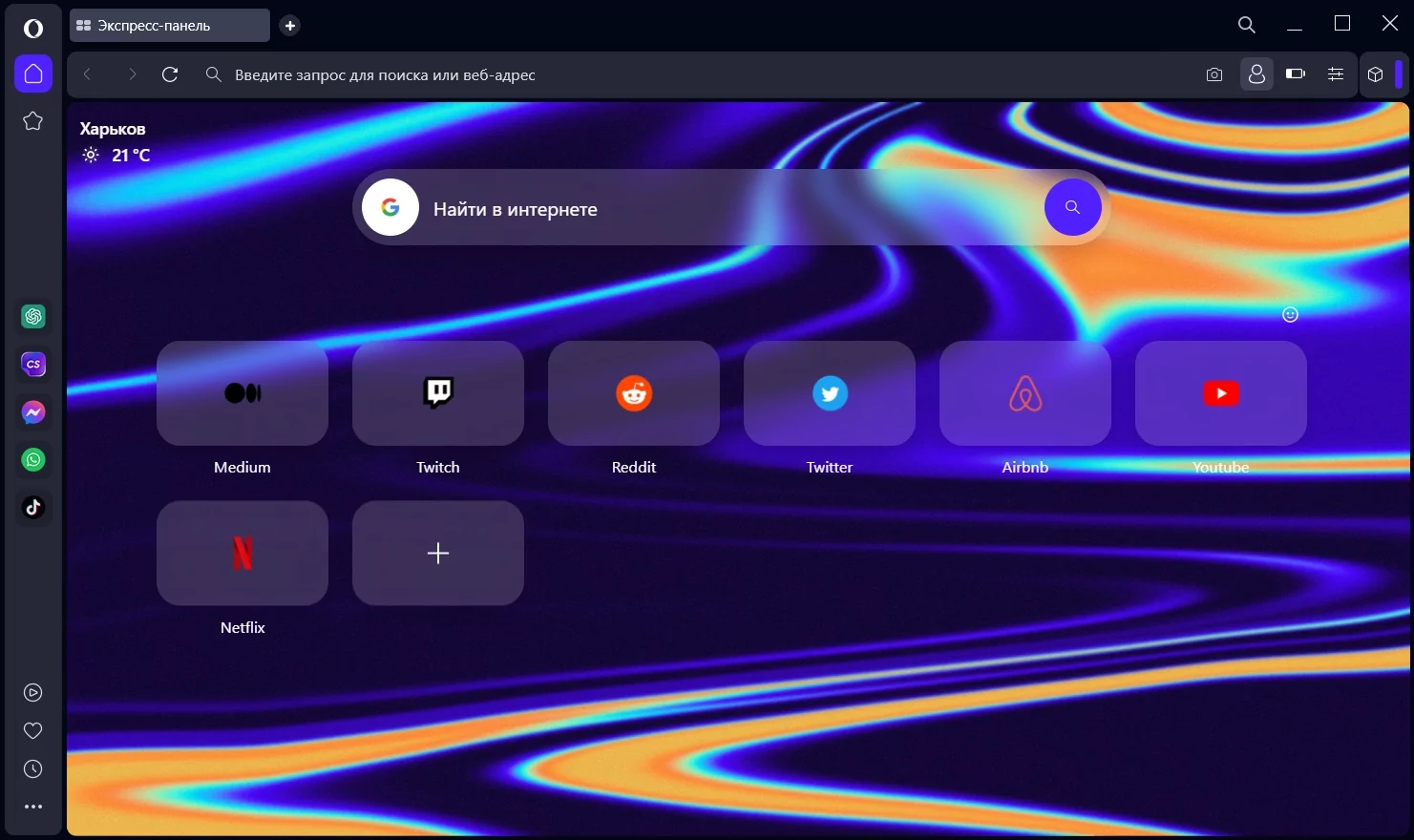Click the address bar search magnifier icon
Image resolution: width=1414 pixels, height=840 pixels.
pos(214,74)
